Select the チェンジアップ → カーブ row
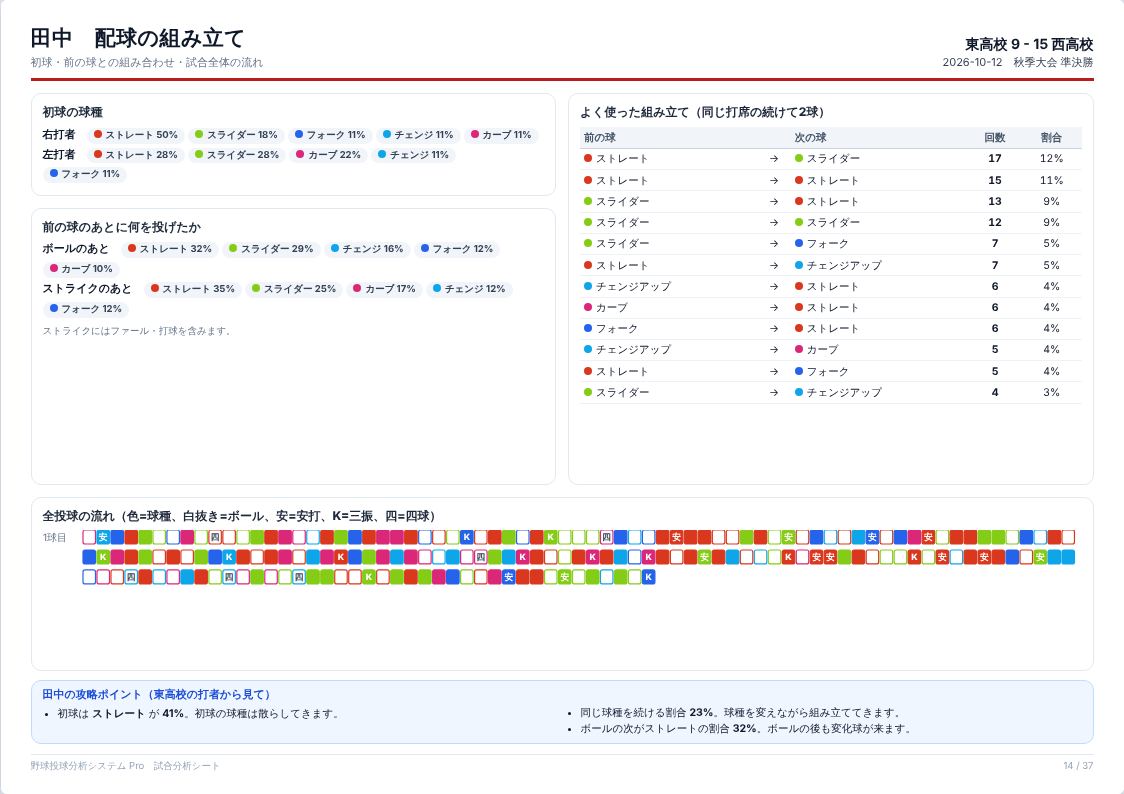1124x794 pixels. click(831, 350)
